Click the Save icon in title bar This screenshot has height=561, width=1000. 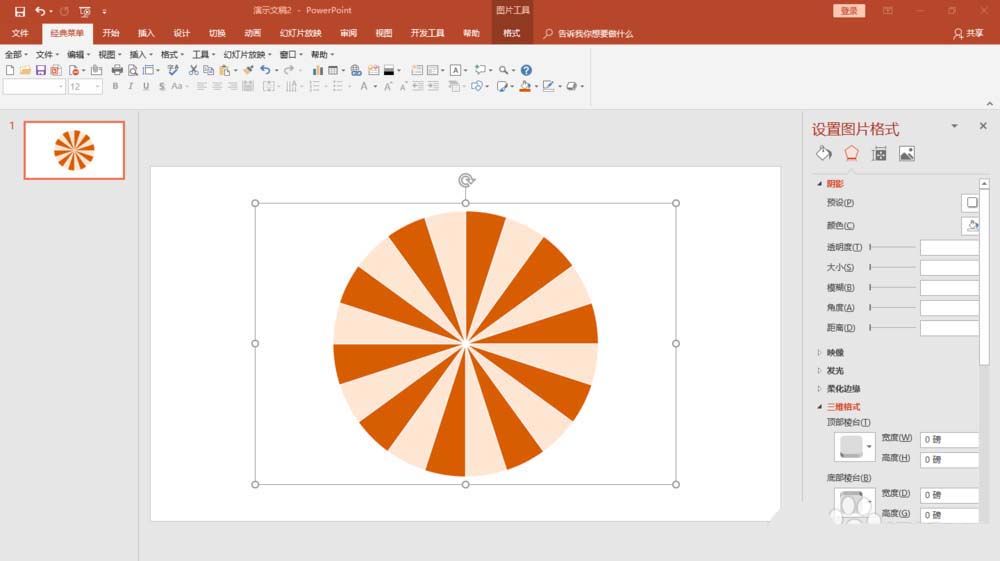(19, 11)
